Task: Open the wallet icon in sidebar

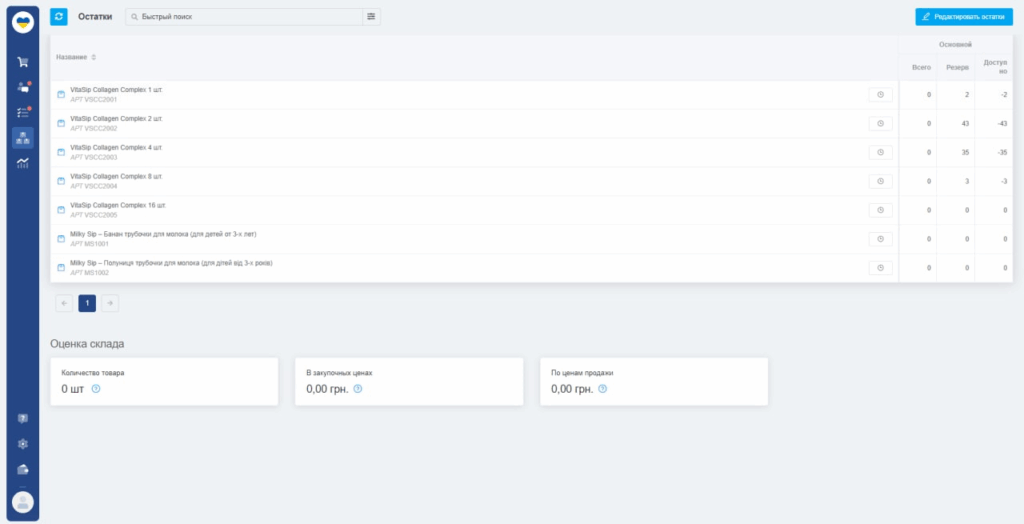Action: [x=22, y=469]
